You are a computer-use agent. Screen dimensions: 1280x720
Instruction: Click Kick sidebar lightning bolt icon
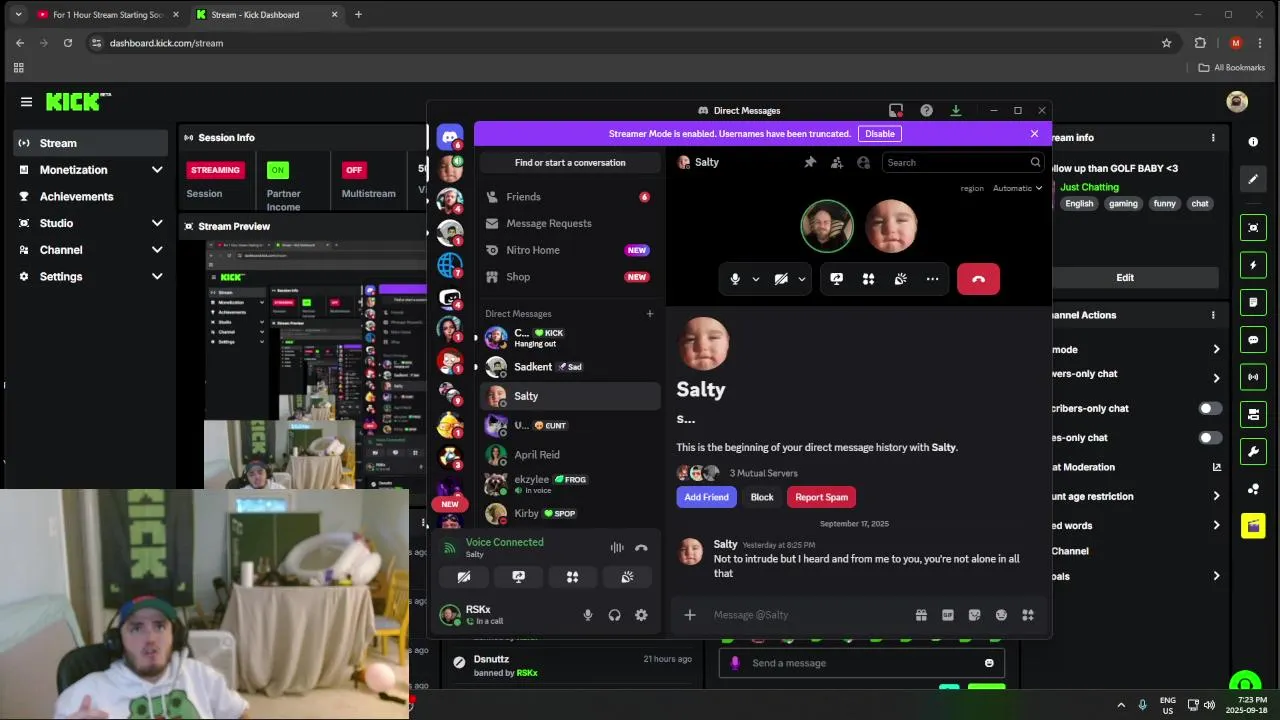pos(1253,265)
